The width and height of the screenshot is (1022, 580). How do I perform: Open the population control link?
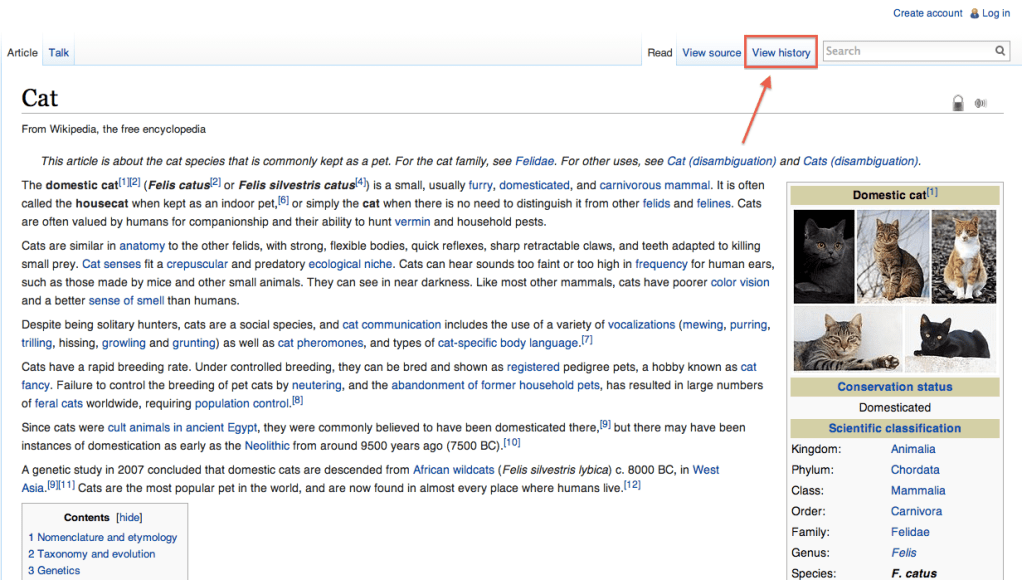(x=242, y=403)
